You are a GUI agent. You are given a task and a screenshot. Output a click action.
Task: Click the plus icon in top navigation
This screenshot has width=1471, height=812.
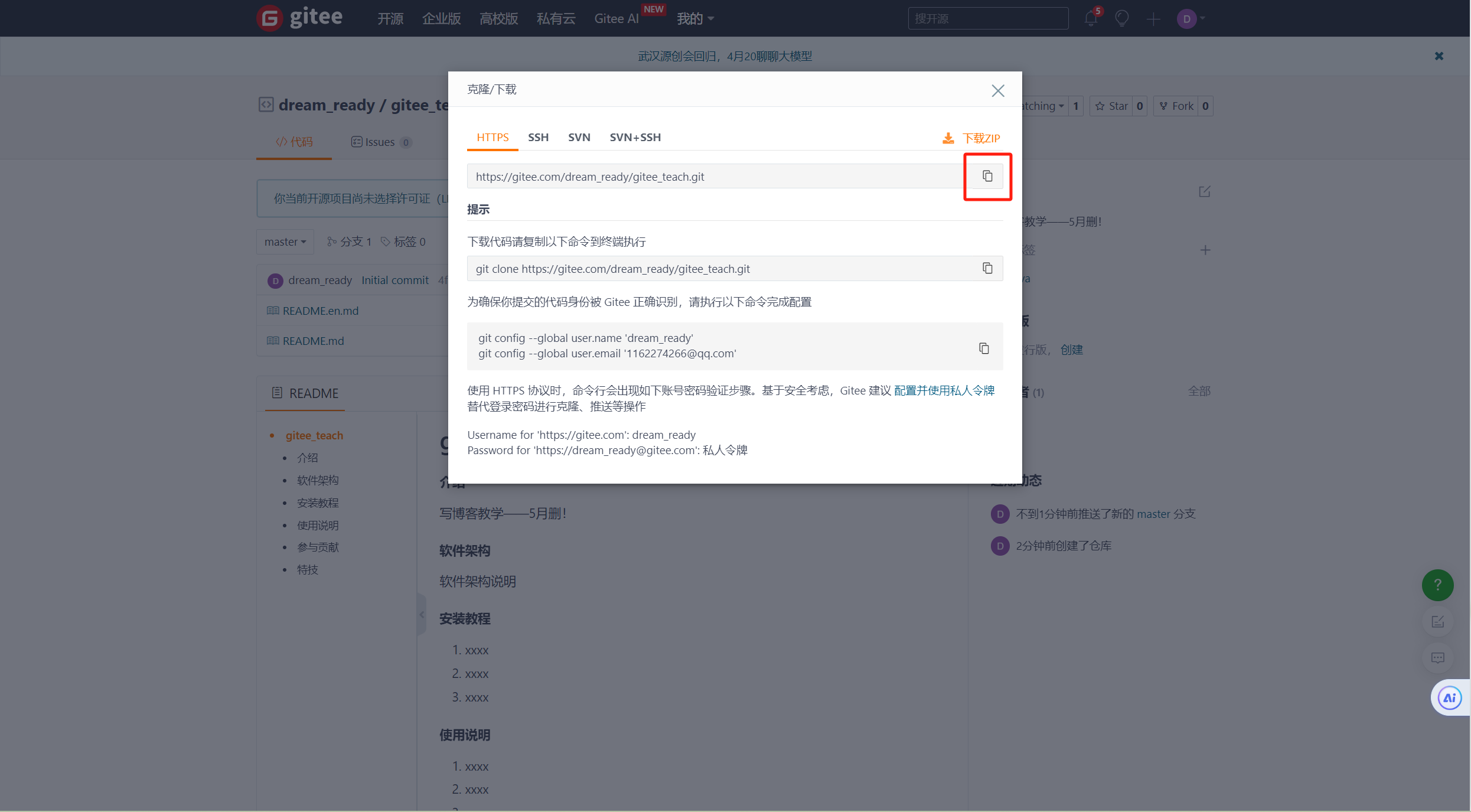[1153, 19]
